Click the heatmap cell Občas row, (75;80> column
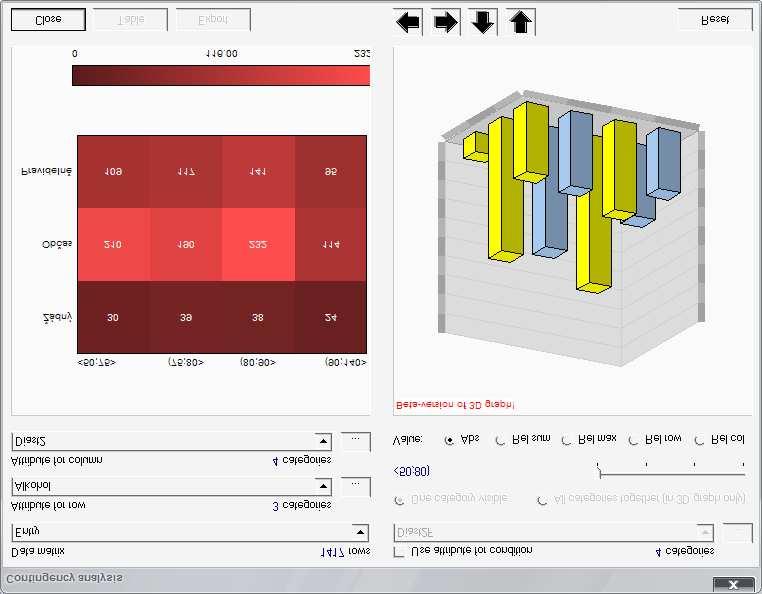 click(186, 245)
